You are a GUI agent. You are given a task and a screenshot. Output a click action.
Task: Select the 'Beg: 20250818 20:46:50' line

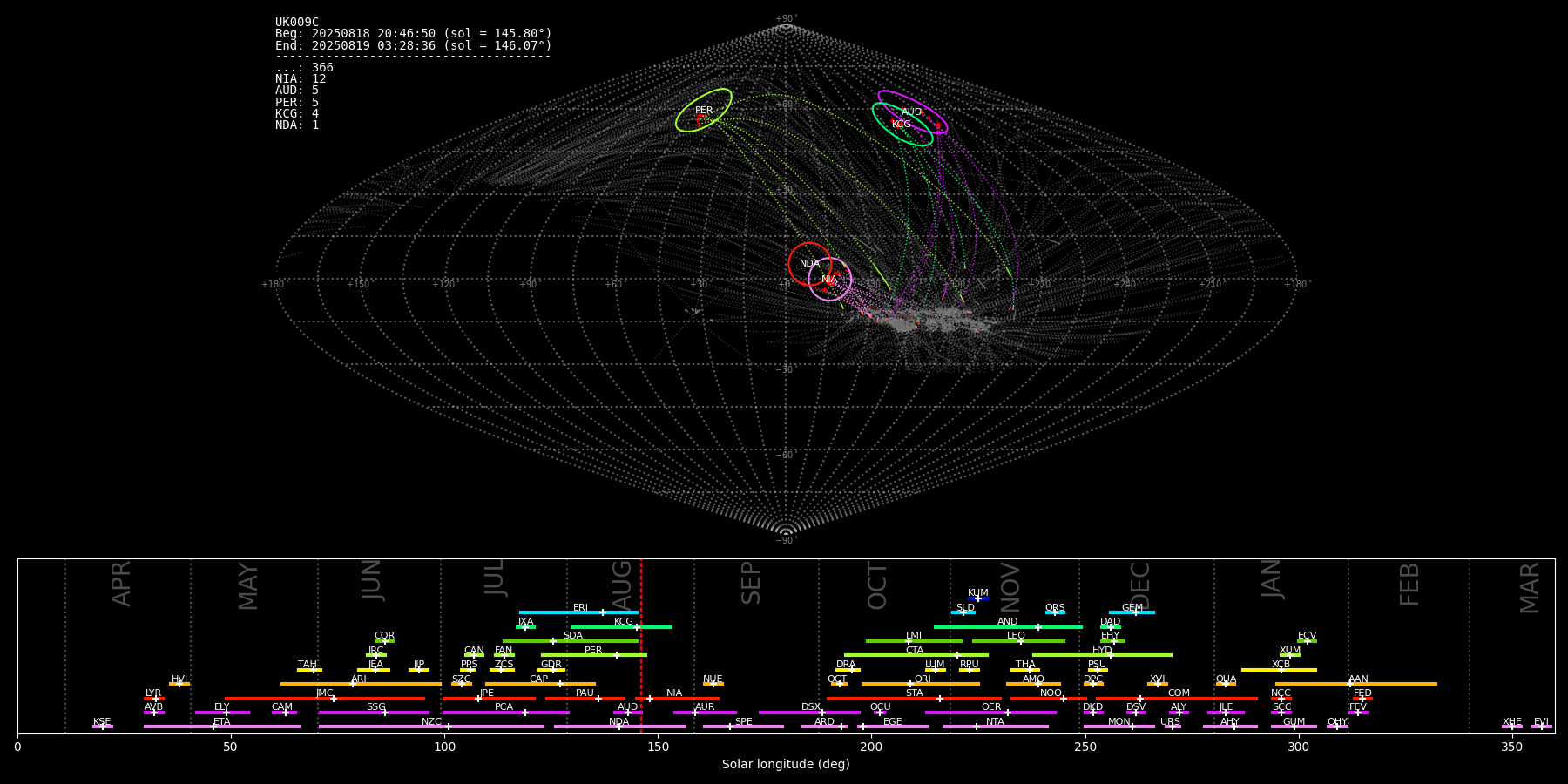click(x=414, y=33)
